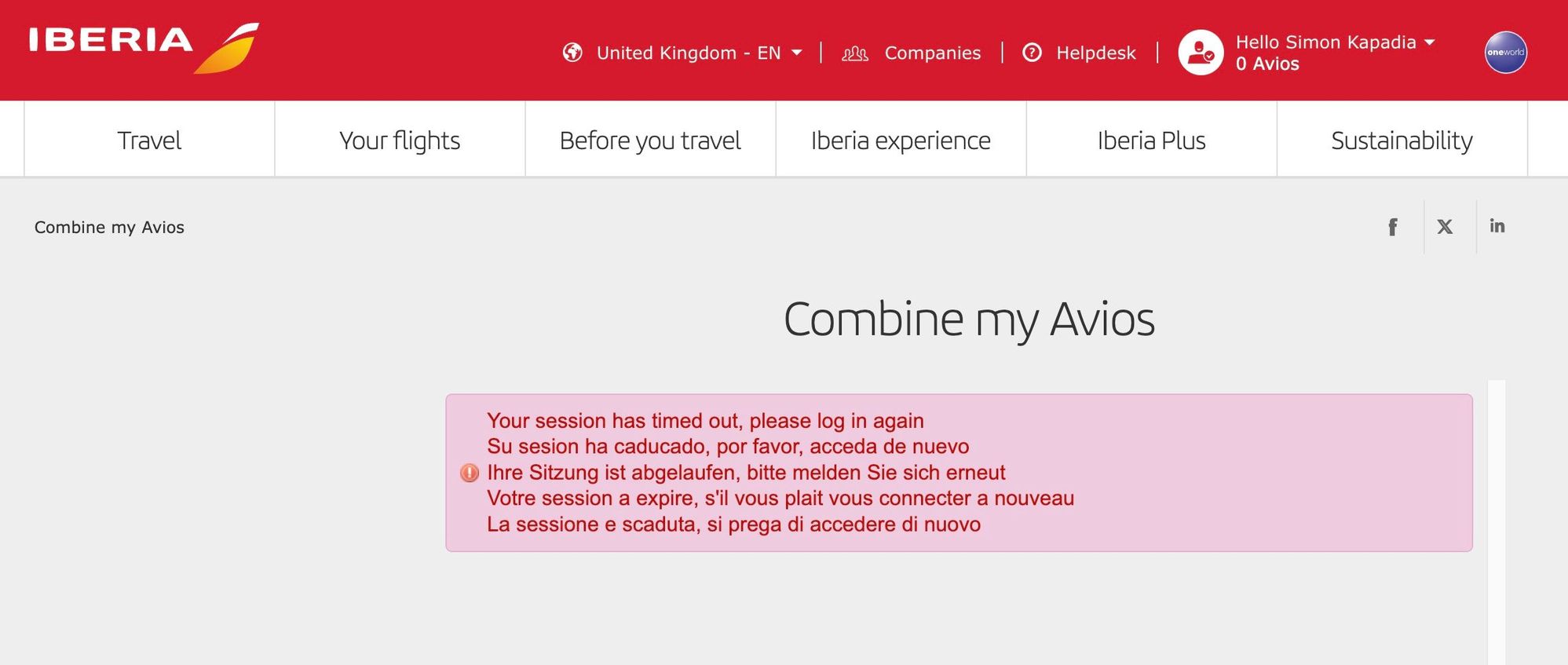Click the Companies people icon

(855, 53)
